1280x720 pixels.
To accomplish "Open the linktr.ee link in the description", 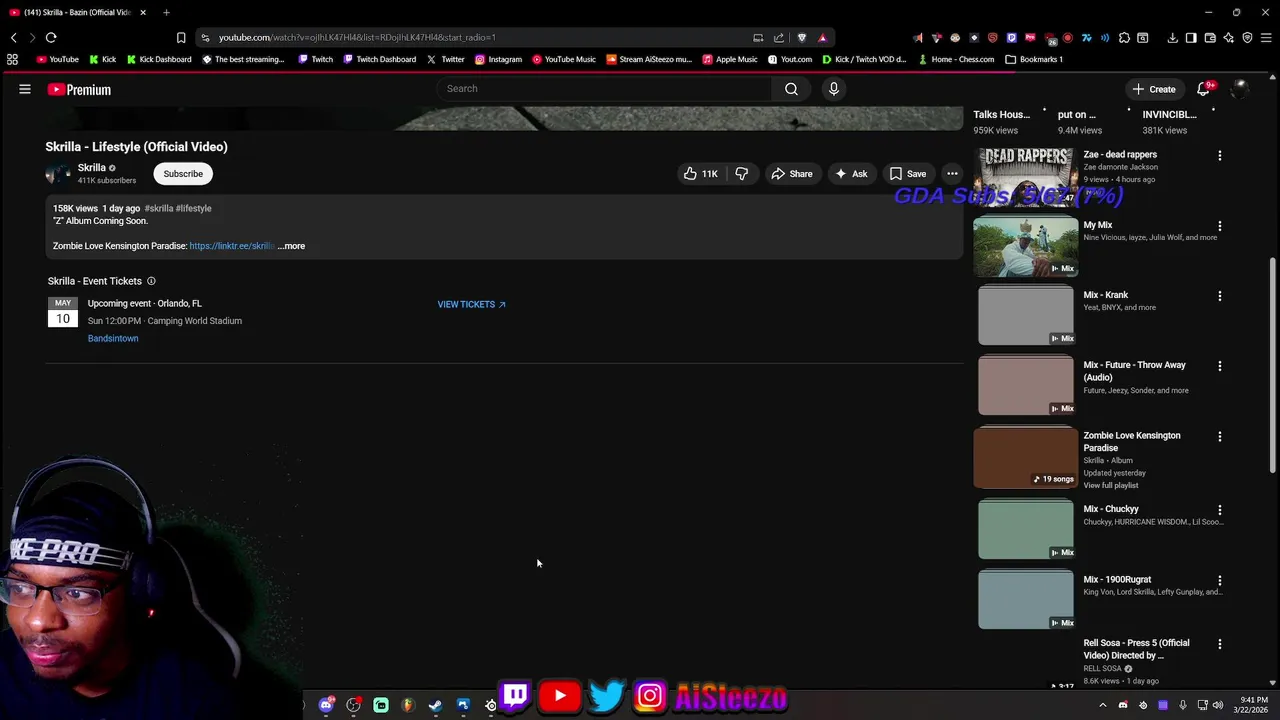I will [231, 246].
